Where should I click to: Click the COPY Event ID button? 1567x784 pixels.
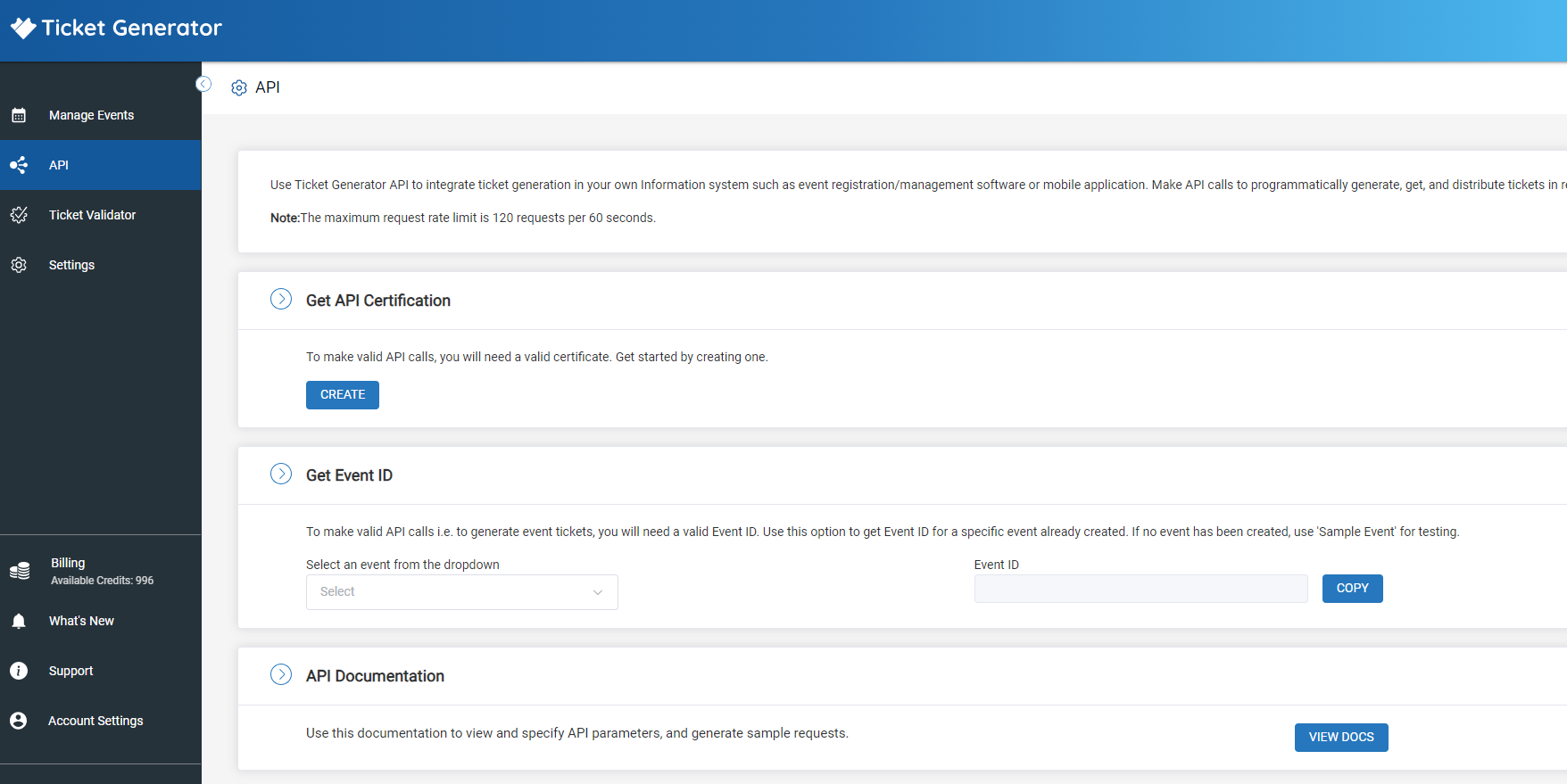[x=1353, y=589]
